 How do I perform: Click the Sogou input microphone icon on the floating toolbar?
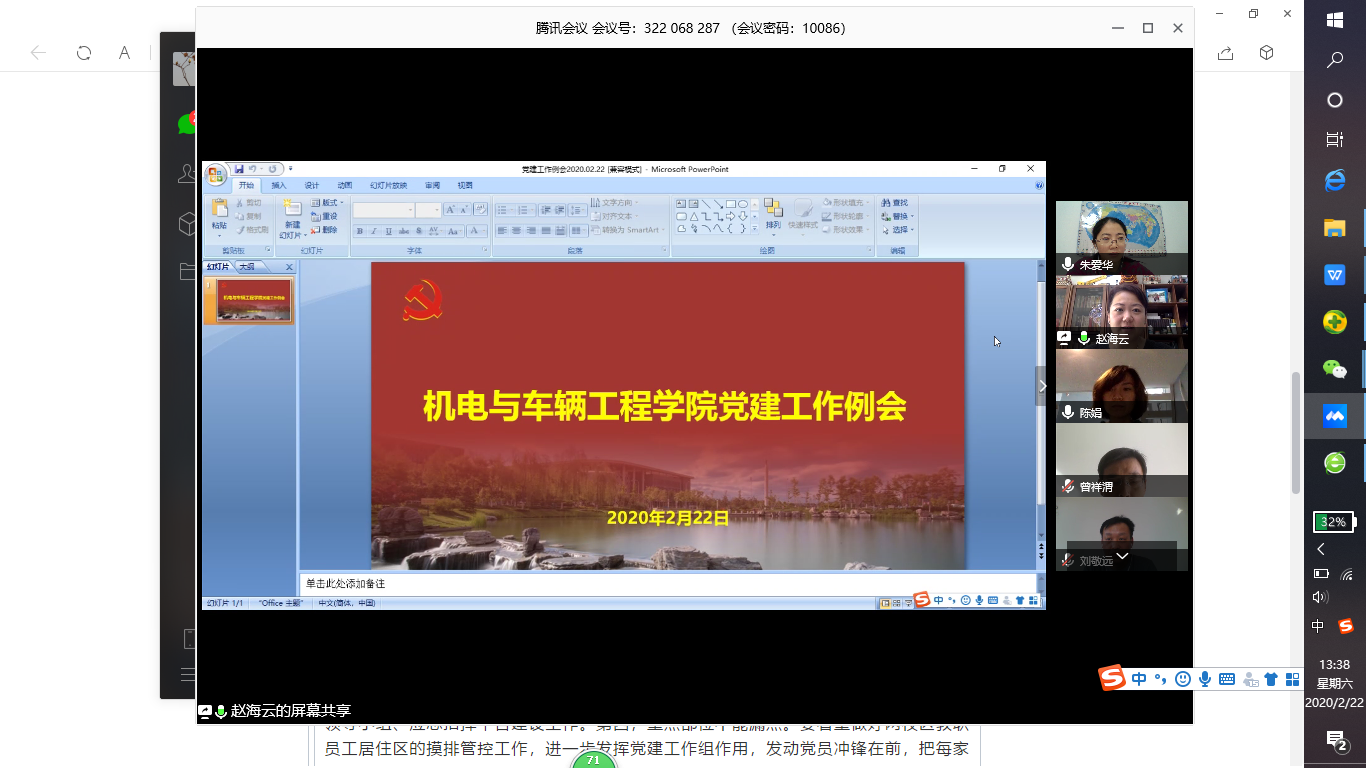[x=1205, y=679]
